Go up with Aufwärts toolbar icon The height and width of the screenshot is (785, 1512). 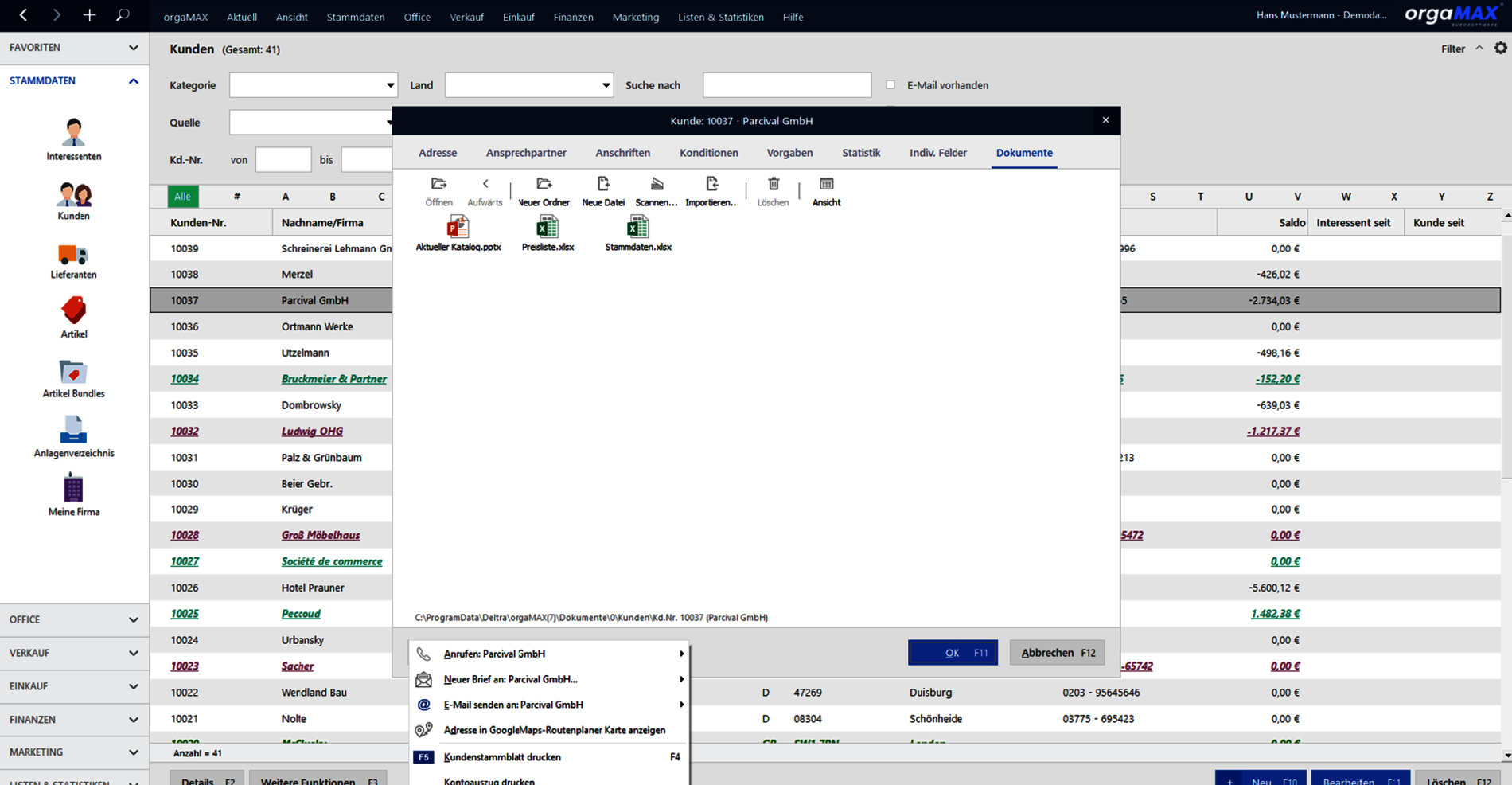click(x=485, y=192)
